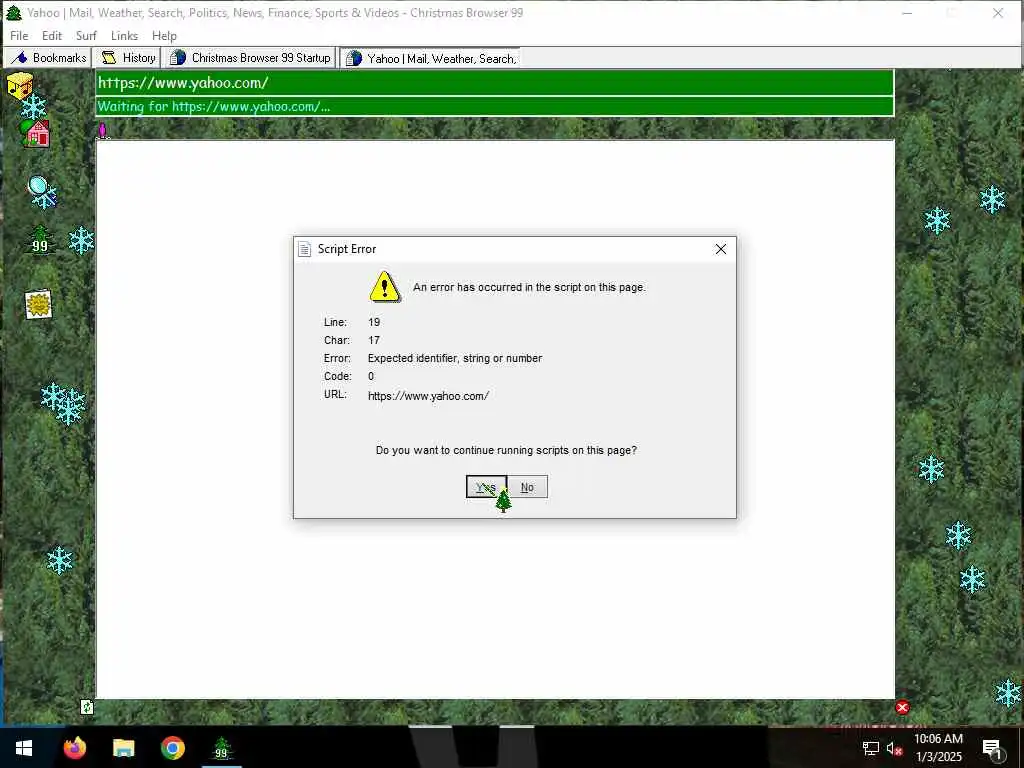Switch to the History tab
This screenshot has height=768, width=1024.
coord(127,58)
